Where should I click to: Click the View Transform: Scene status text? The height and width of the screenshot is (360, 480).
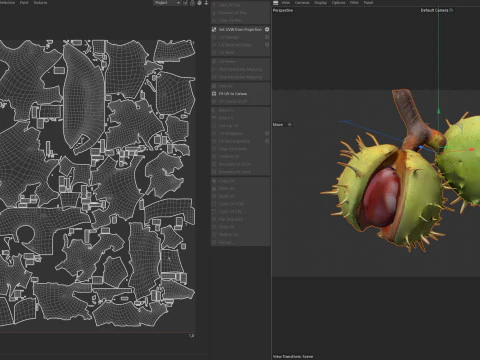293,356
